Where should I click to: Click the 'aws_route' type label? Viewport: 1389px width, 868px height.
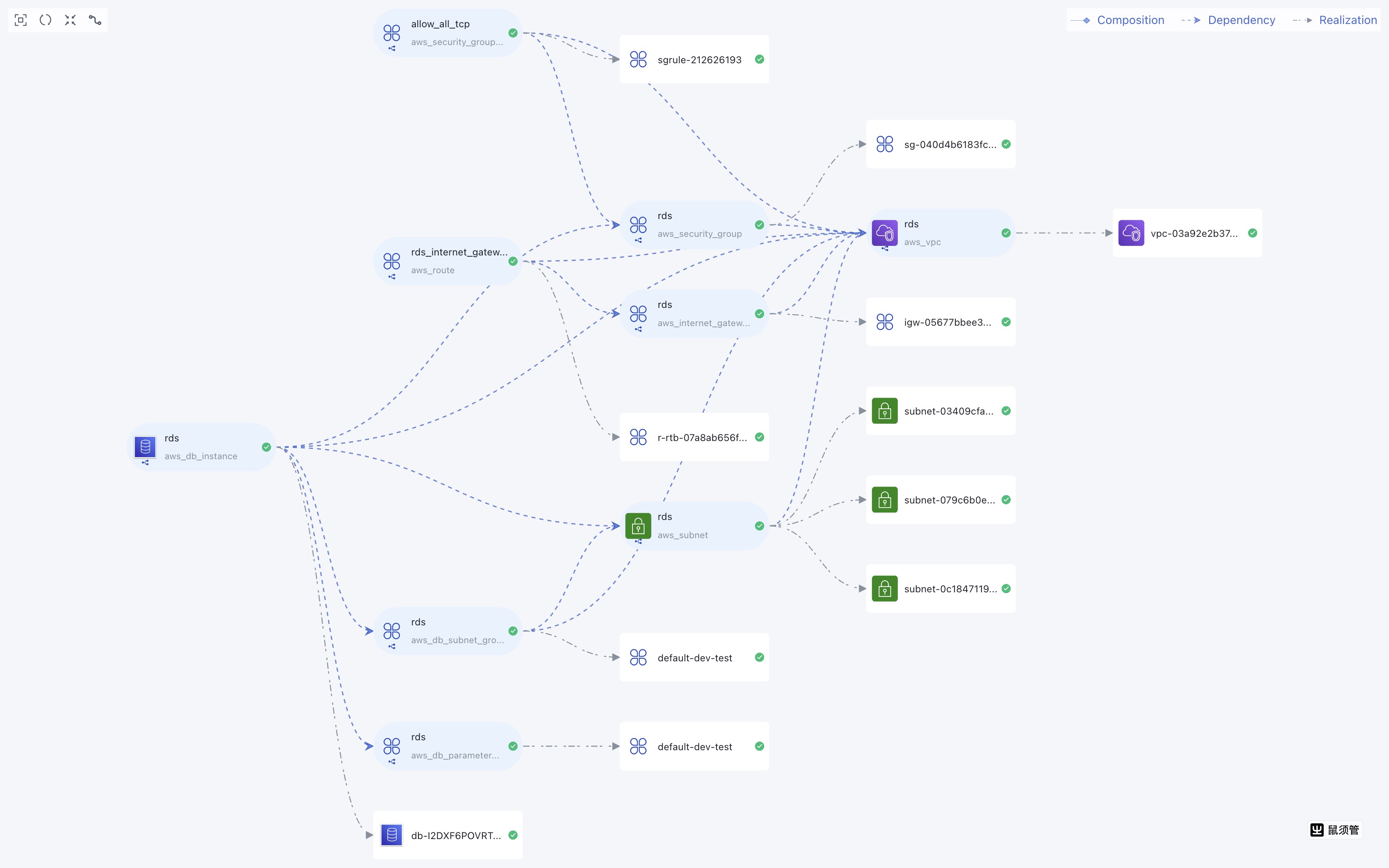(x=433, y=270)
